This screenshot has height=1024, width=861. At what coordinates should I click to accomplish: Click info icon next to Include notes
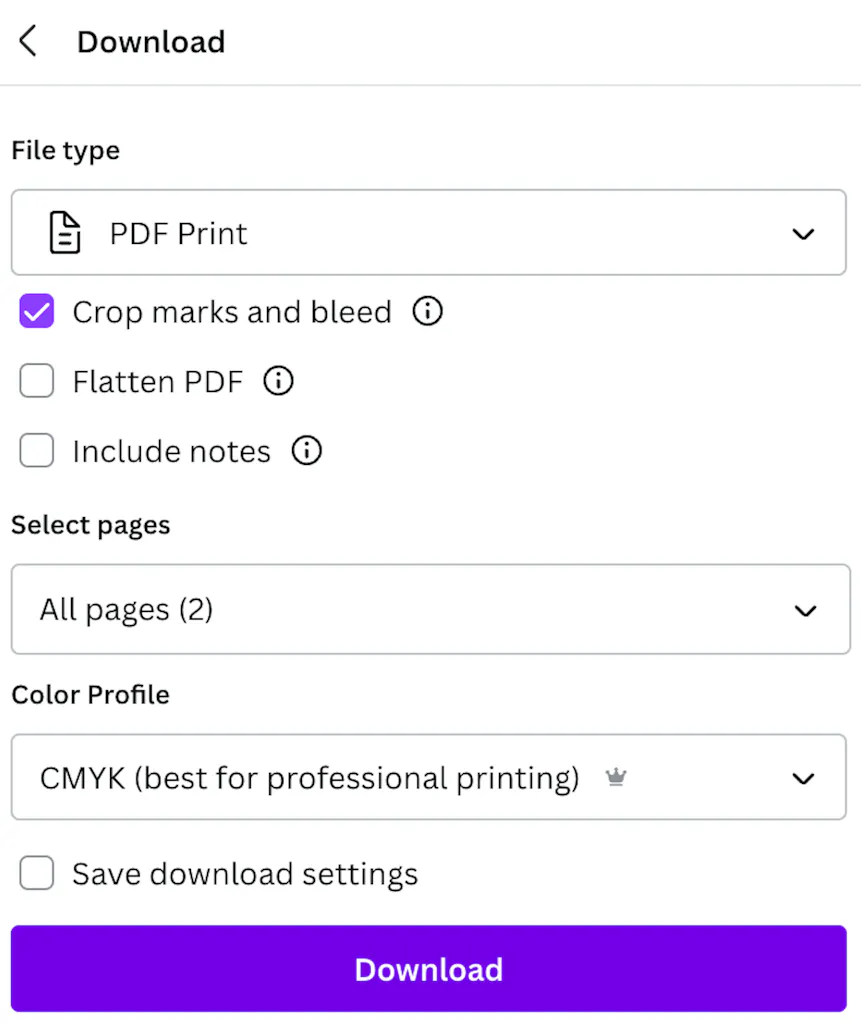pos(306,451)
